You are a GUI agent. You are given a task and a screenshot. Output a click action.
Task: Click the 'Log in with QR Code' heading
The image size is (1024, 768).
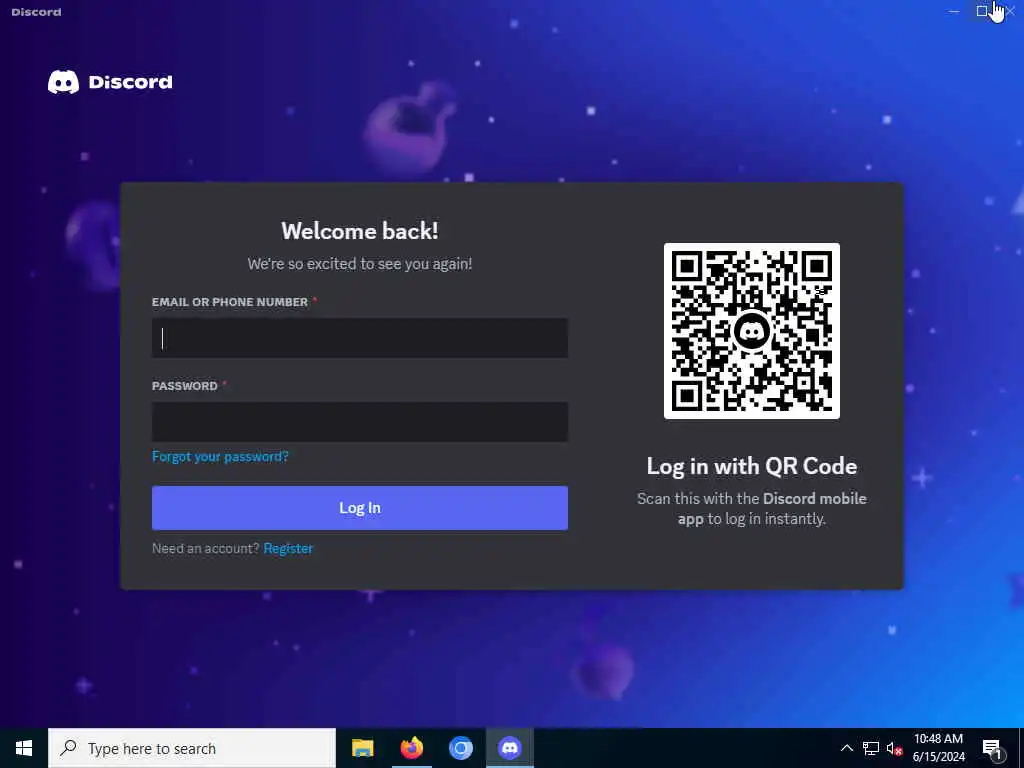tap(752, 466)
